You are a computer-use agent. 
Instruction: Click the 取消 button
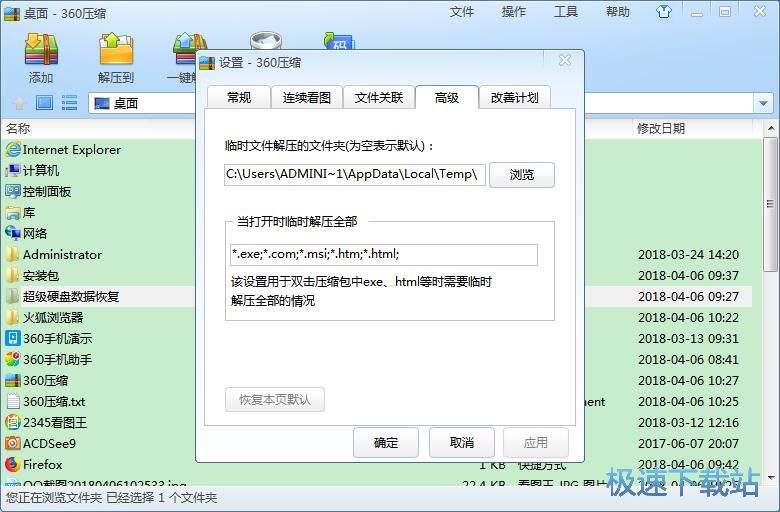[462, 442]
